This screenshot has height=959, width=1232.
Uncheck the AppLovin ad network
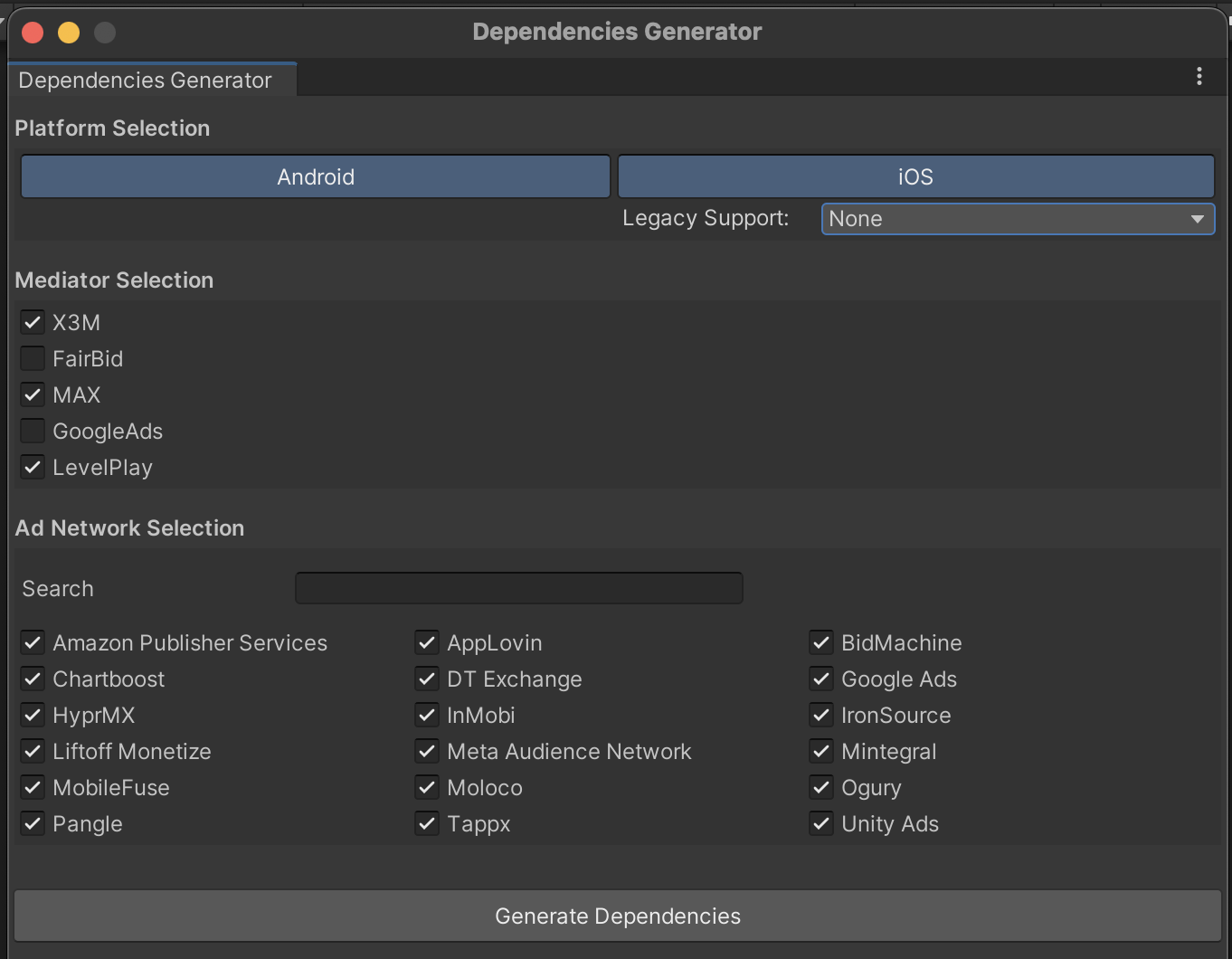coord(427,642)
